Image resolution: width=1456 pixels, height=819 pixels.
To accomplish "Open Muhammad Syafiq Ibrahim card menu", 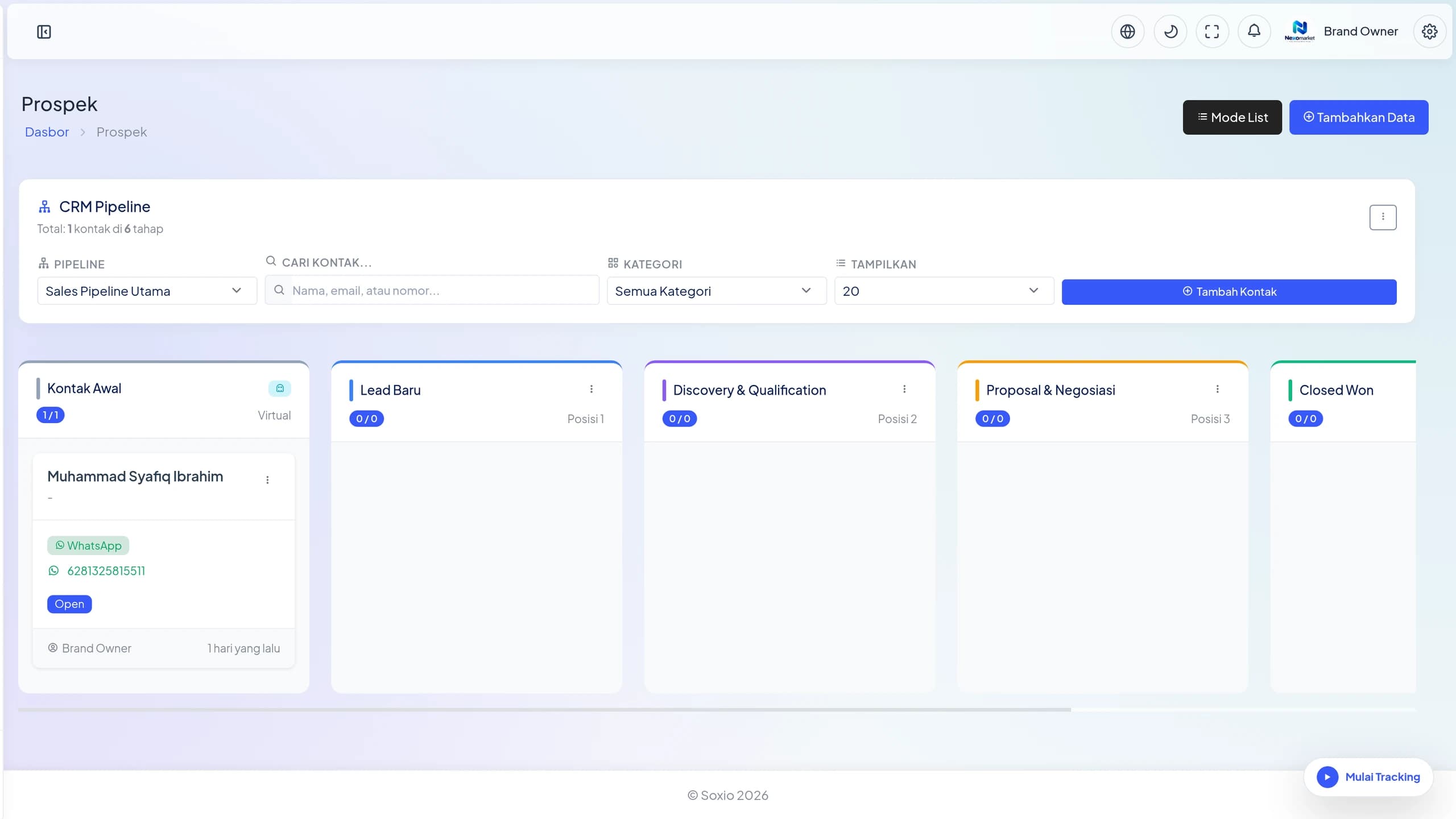I will [x=267, y=479].
